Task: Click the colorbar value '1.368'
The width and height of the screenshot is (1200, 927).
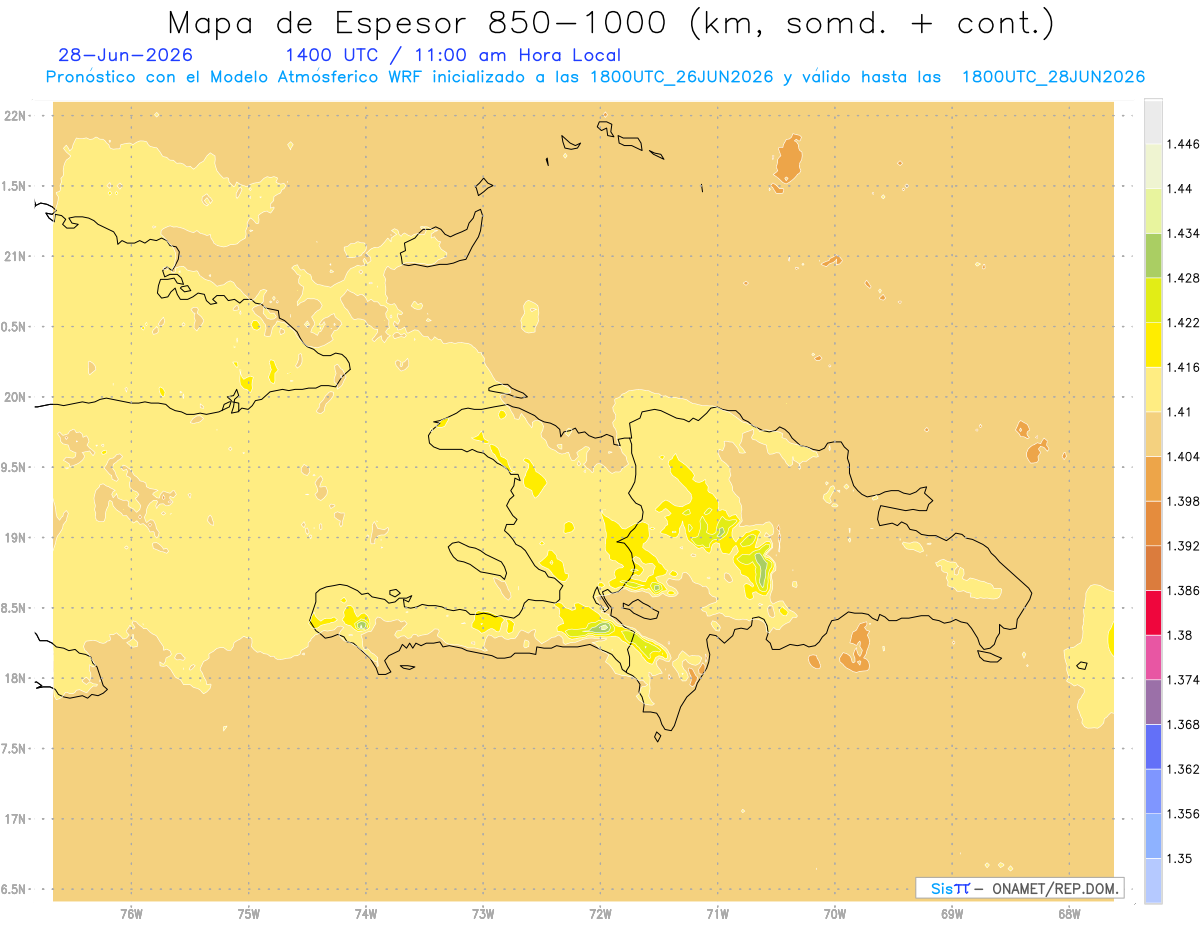Action: click(1182, 724)
